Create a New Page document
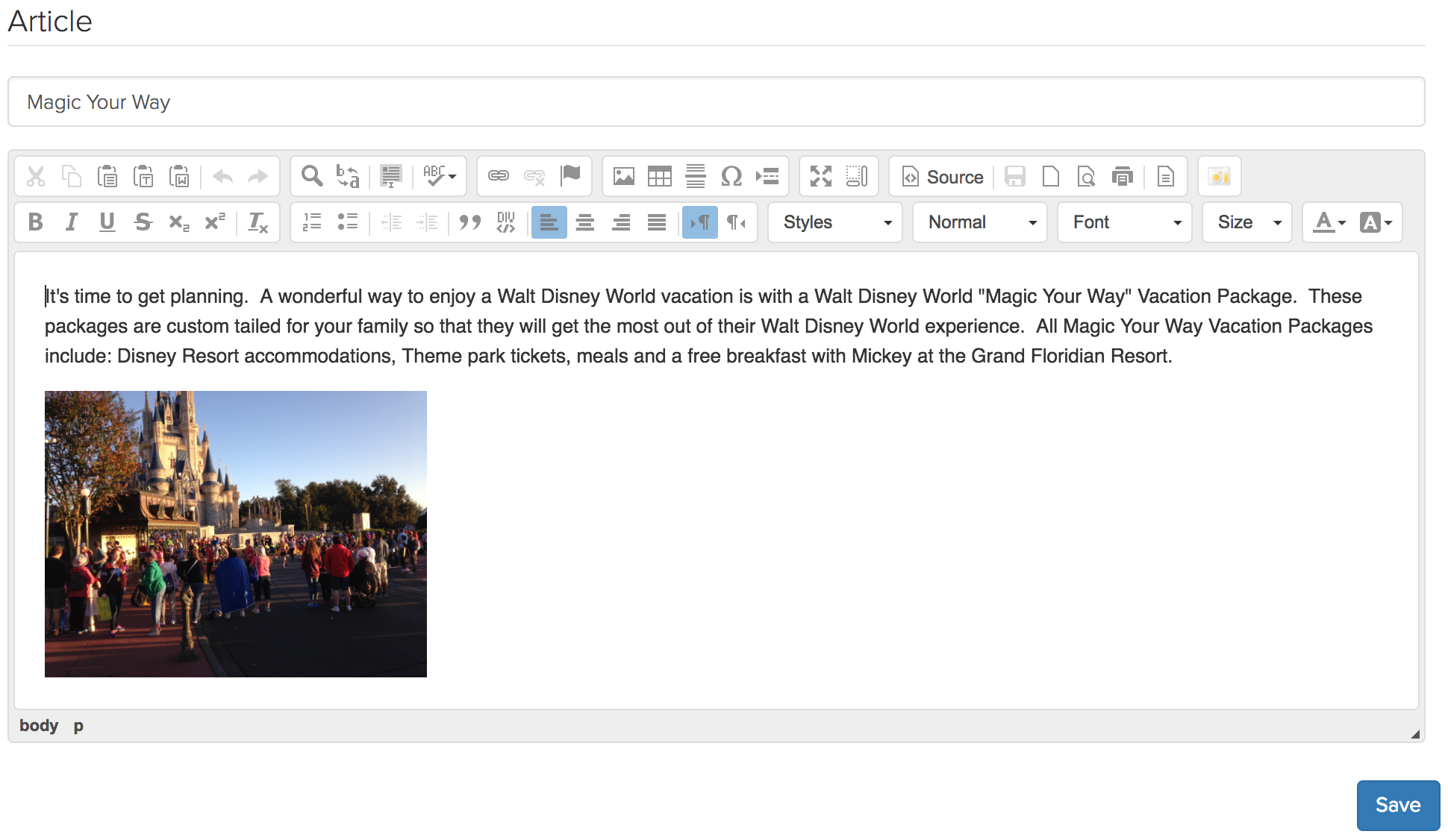The height and width of the screenshot is (840, 1448). [1051, 177]
